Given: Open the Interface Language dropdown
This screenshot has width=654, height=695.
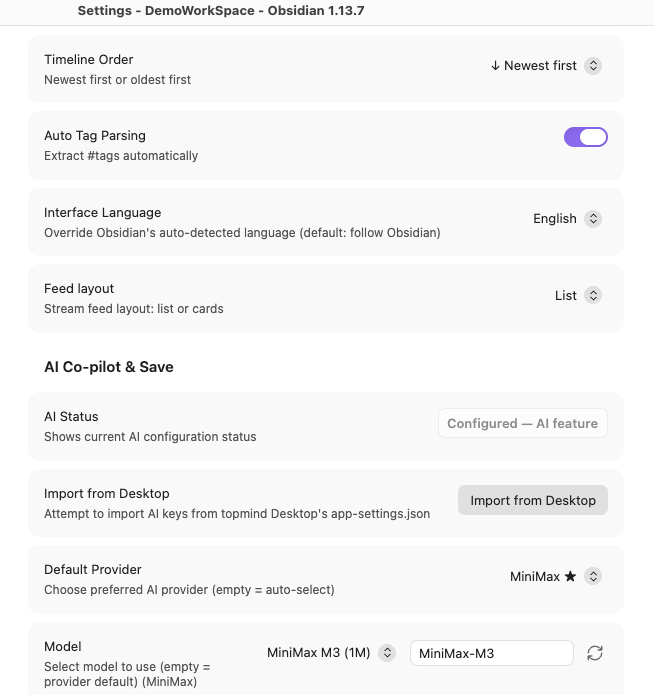Looking at the screenshot, I should pyautogui.click(x=567, y=219).
